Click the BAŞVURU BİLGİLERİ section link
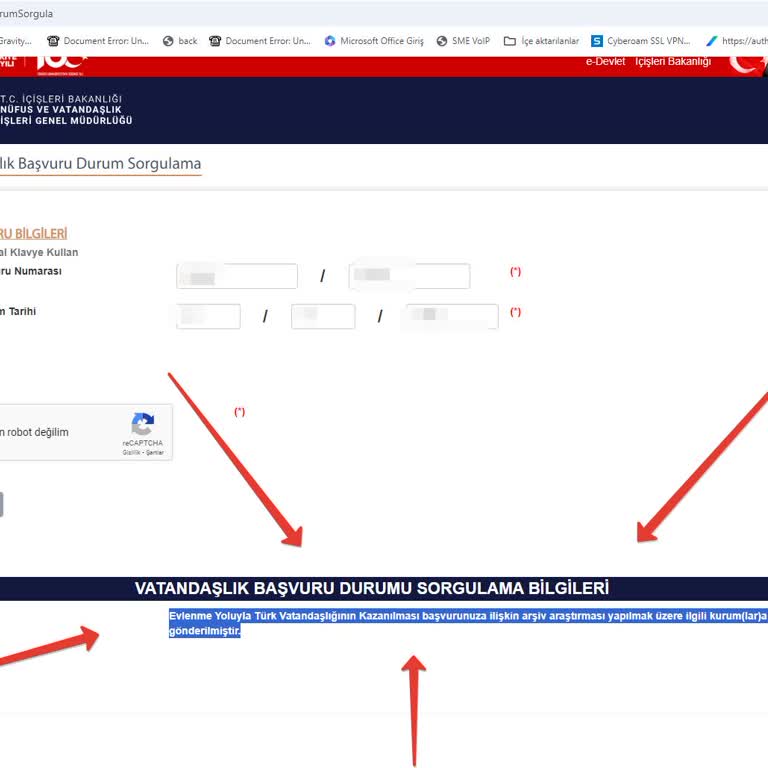 coord(33,234)
